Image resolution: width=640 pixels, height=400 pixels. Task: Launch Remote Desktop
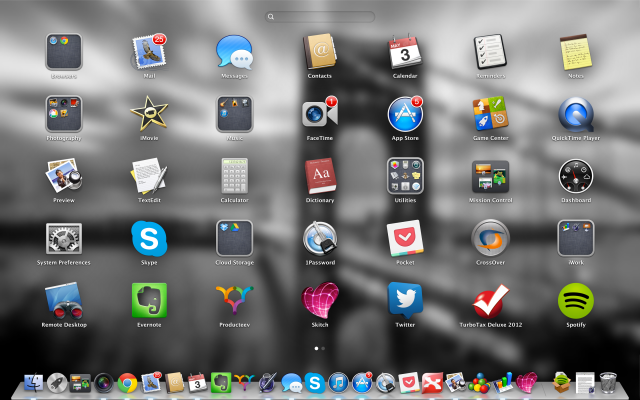[x=64, y=300]
